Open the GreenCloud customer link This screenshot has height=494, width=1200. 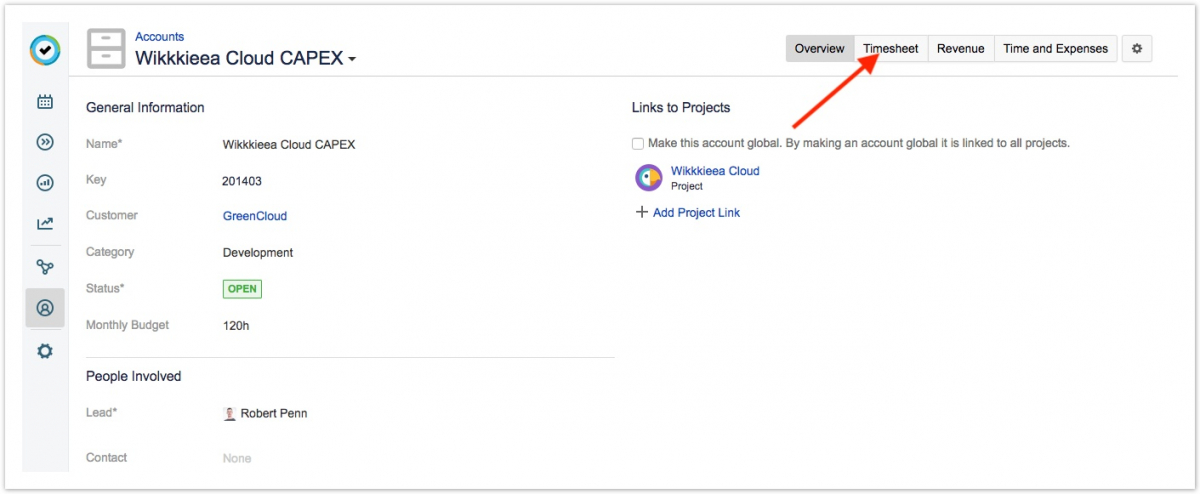[x=254, y=216]
